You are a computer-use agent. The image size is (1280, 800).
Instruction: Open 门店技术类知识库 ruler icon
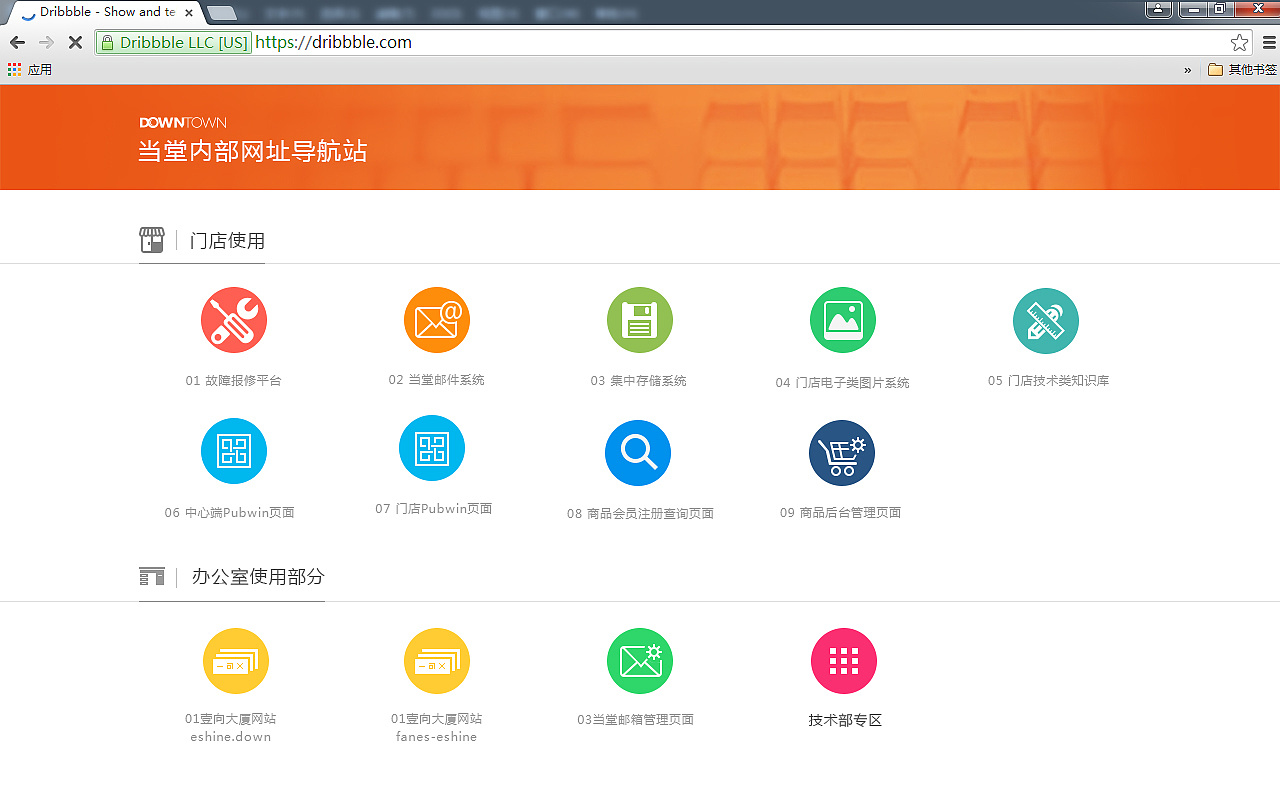1046,320
